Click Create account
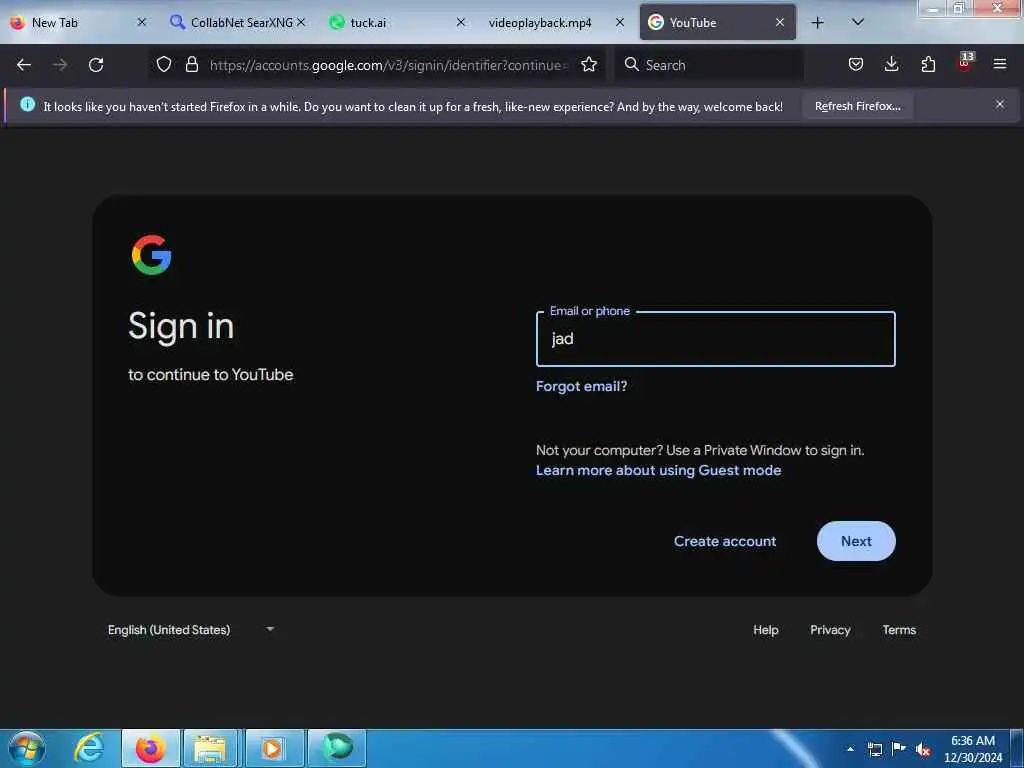 pyautogui.click(x=725, y=541)
